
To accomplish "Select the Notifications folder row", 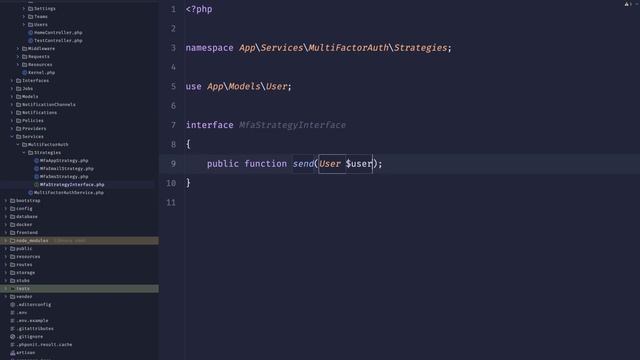I will (79, 113).
